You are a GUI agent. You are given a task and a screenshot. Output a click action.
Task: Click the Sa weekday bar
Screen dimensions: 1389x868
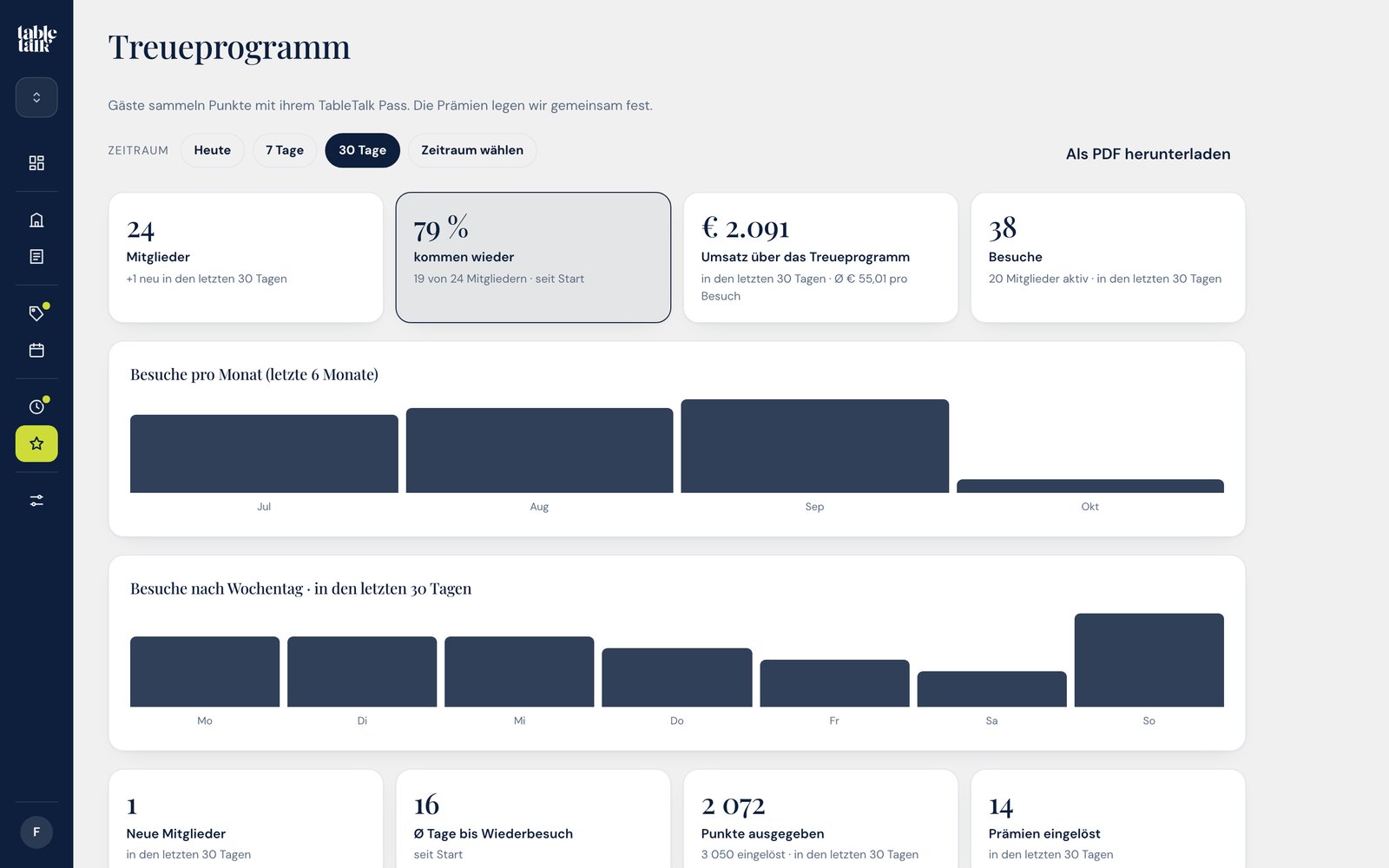tap(991, 689)
